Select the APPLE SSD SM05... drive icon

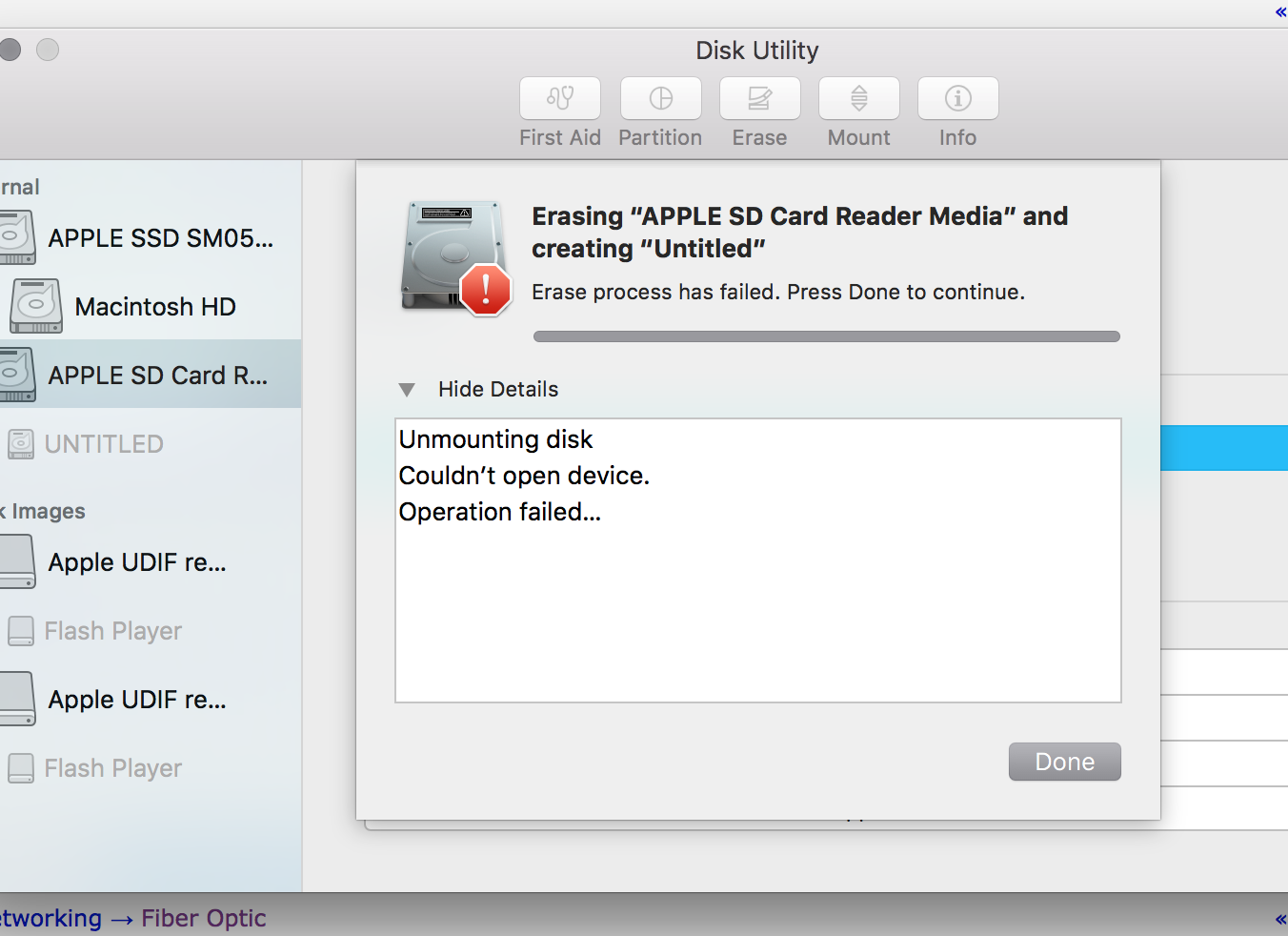(16, 237)
